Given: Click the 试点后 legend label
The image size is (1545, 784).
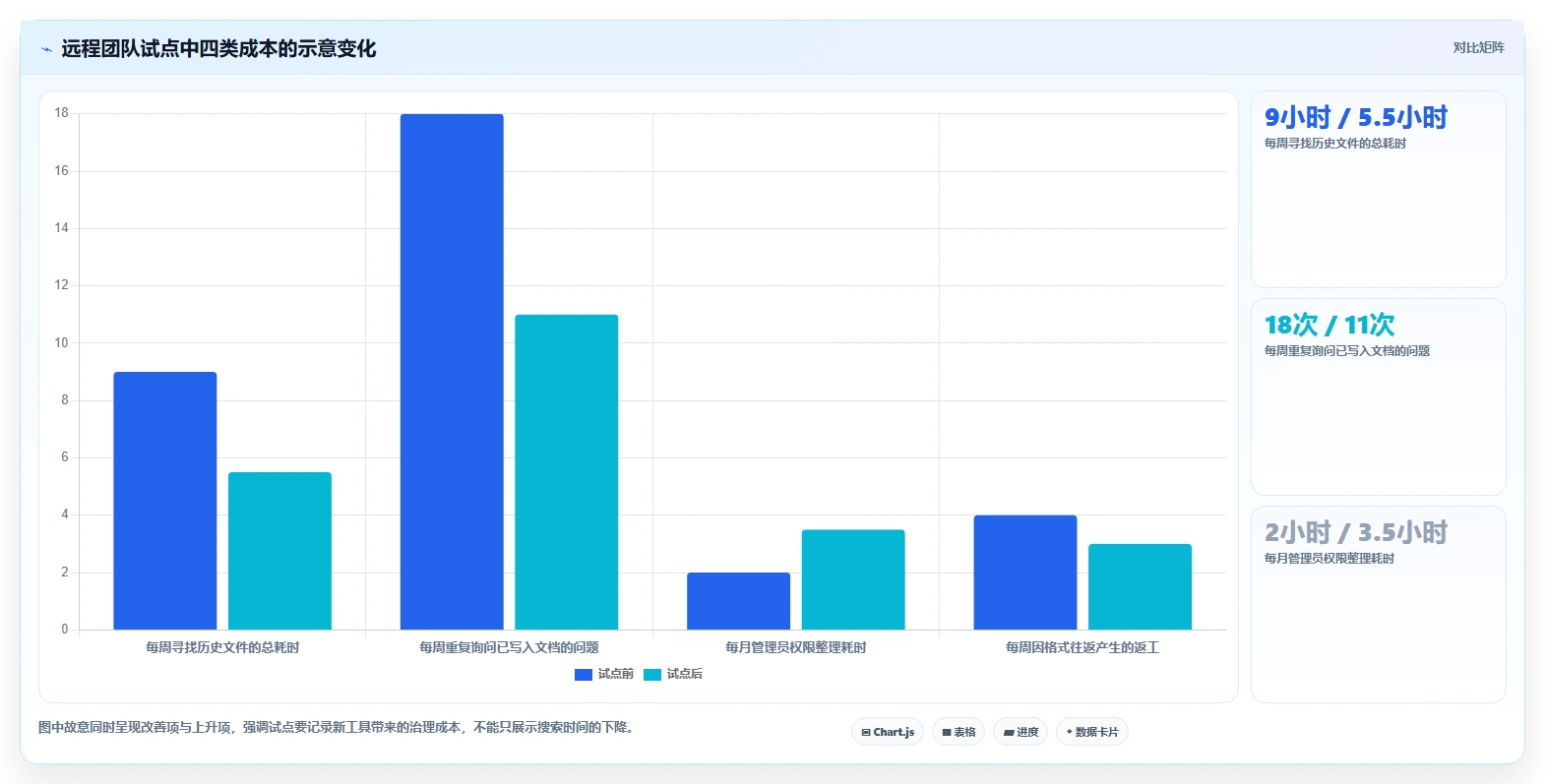Looking at the screenshot, I should 685,674.
